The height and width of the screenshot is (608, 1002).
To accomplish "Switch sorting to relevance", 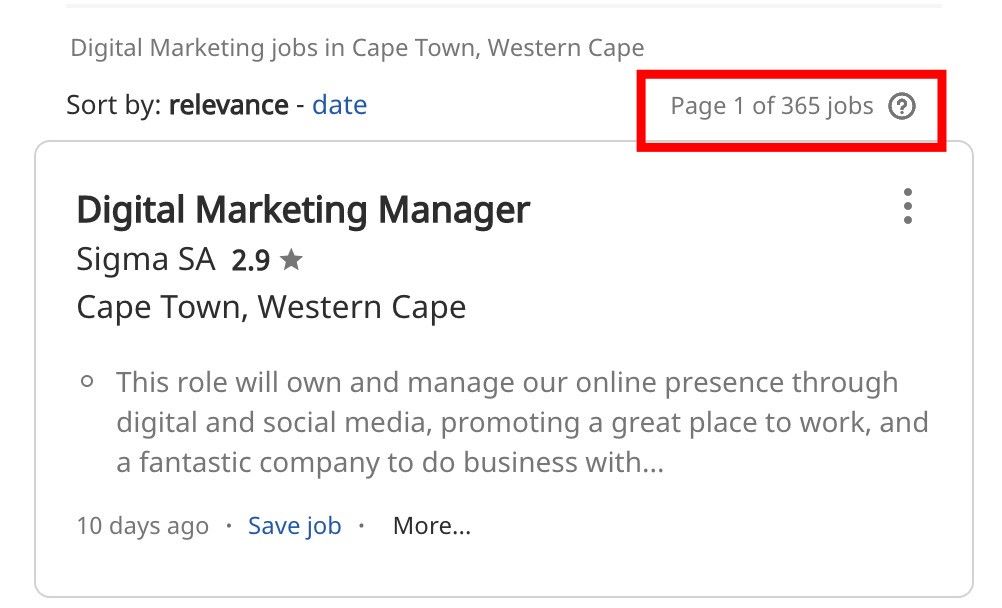I will pyautogui.click(x=227, y=105).
